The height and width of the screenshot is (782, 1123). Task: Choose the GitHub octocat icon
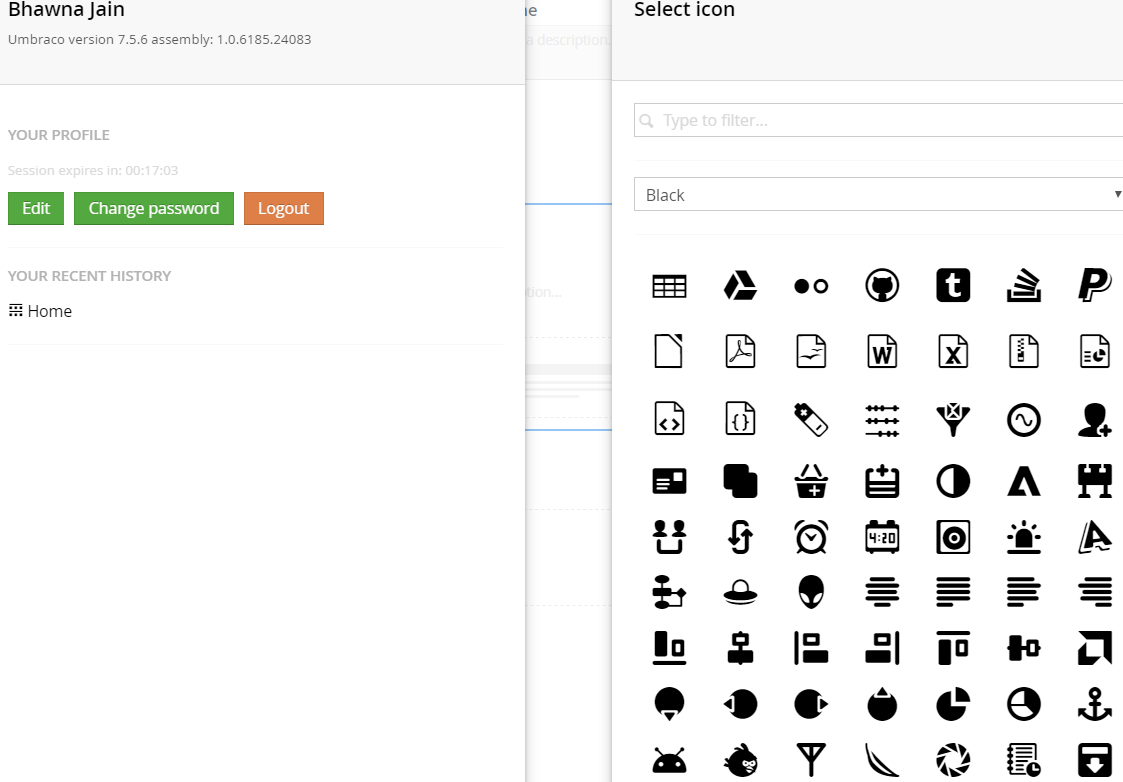point(882,286)
